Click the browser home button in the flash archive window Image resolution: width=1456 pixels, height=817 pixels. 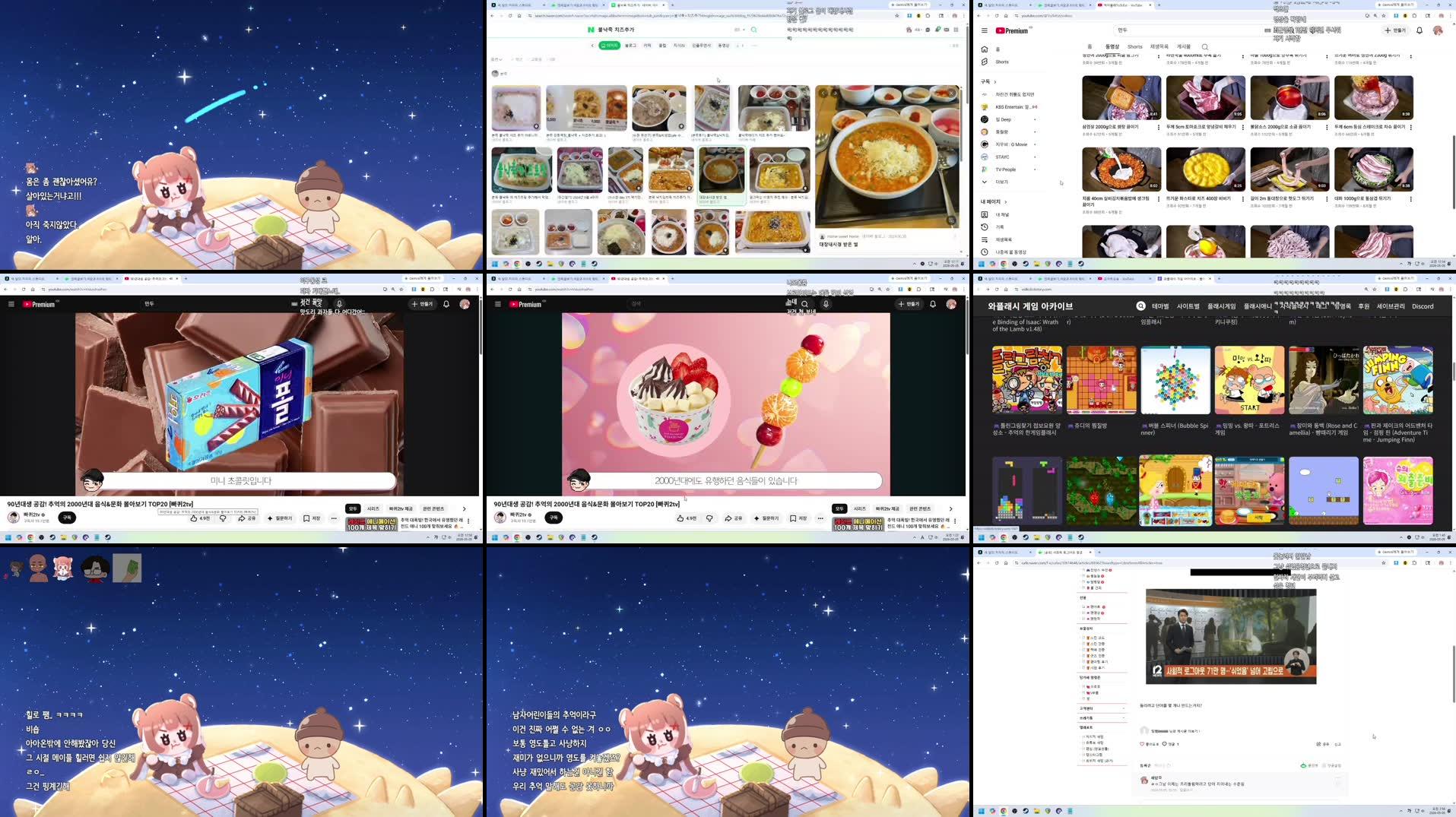1006,289
